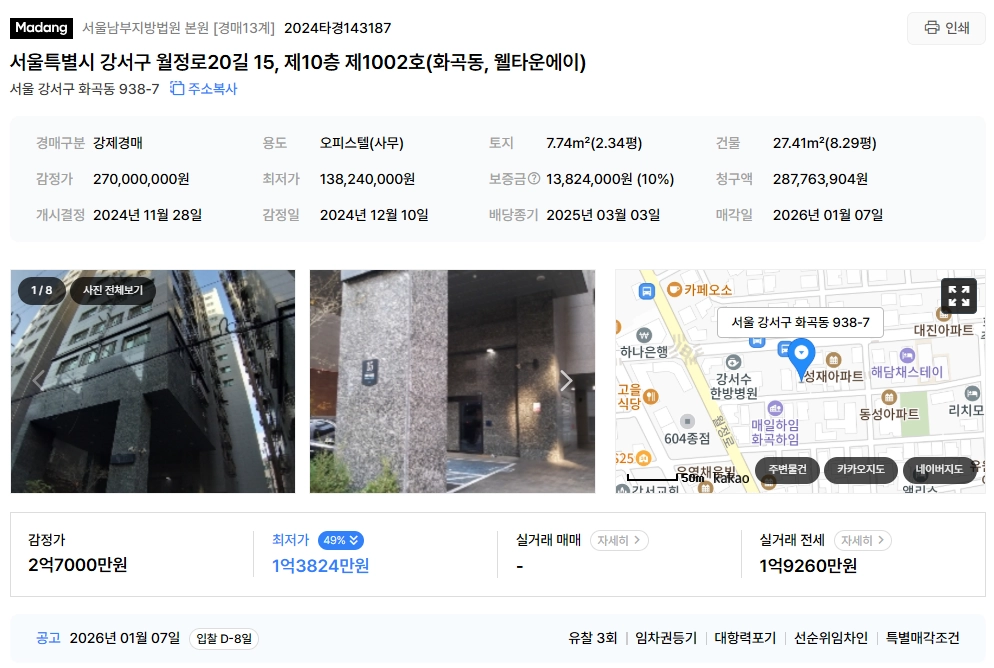Expand the 49% lowest price badge
Screen dimensions: 994x668
coord(340,540)
